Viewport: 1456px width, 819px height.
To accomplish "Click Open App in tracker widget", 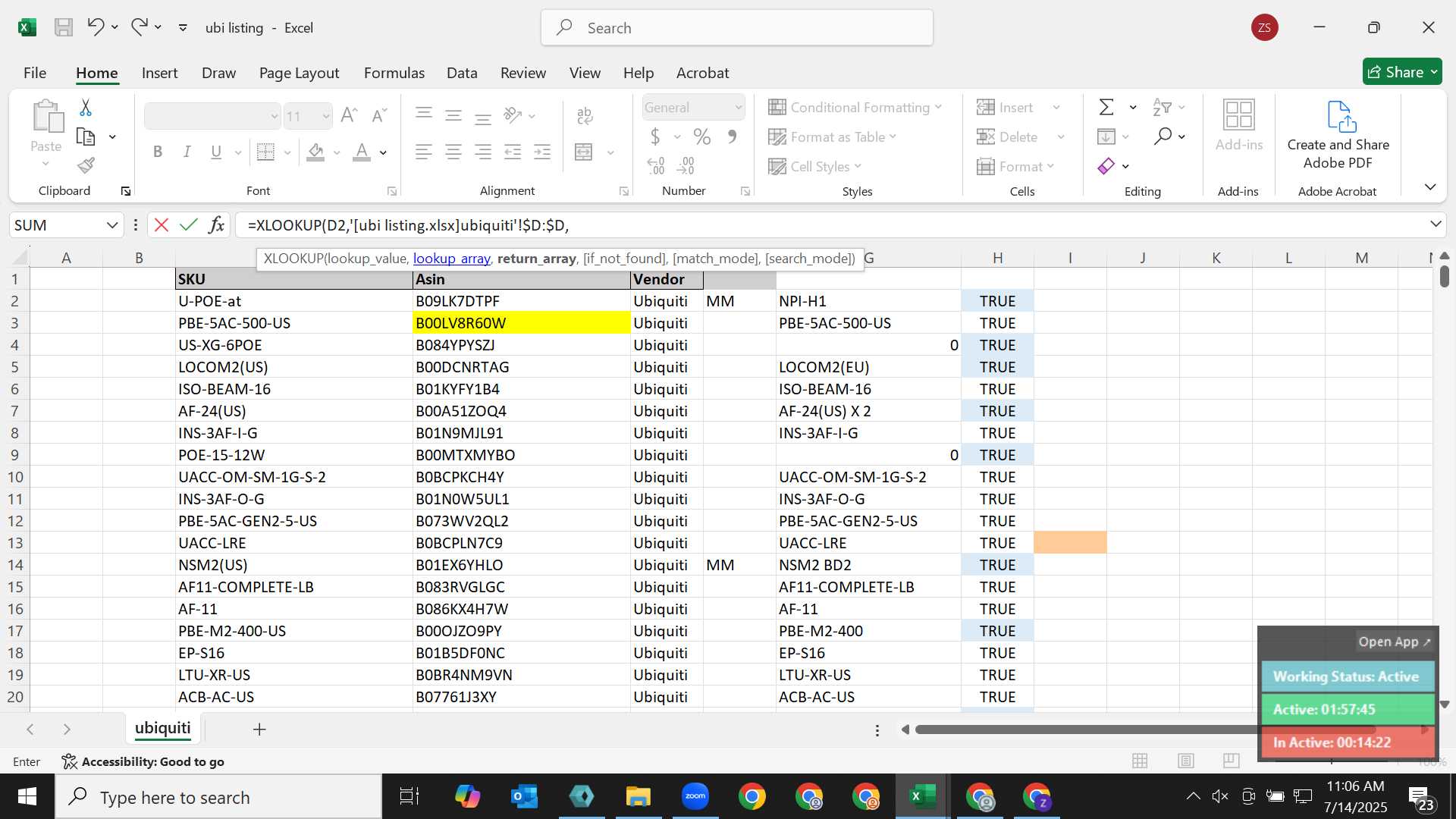I will pyautogui.click(x=1394, y=642).
